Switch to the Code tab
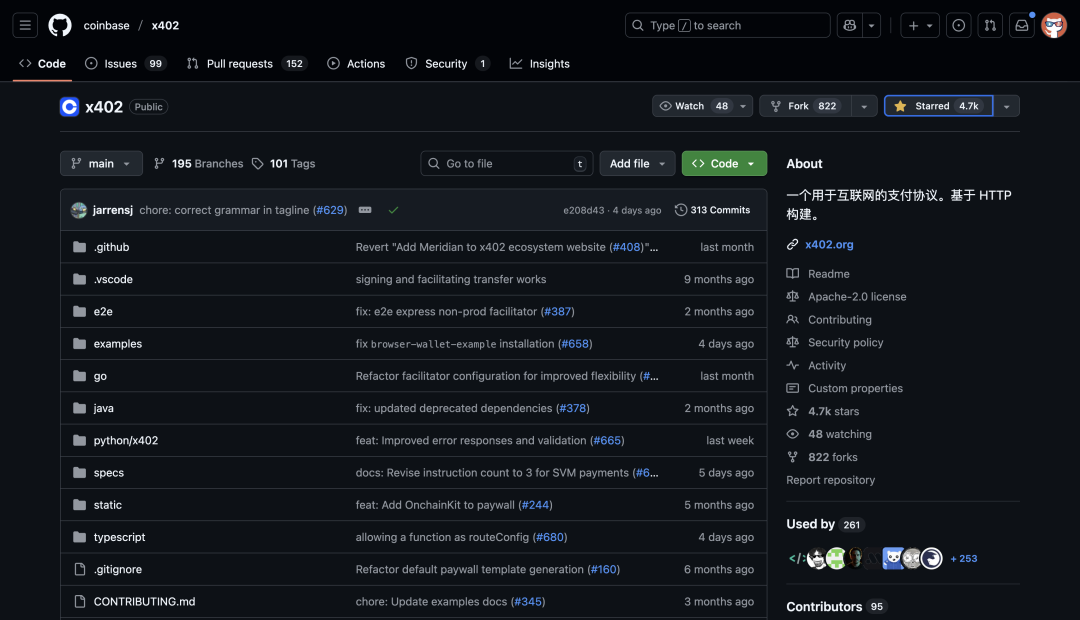The width and height of the screenshot is (1080, 620). point(43,63)
